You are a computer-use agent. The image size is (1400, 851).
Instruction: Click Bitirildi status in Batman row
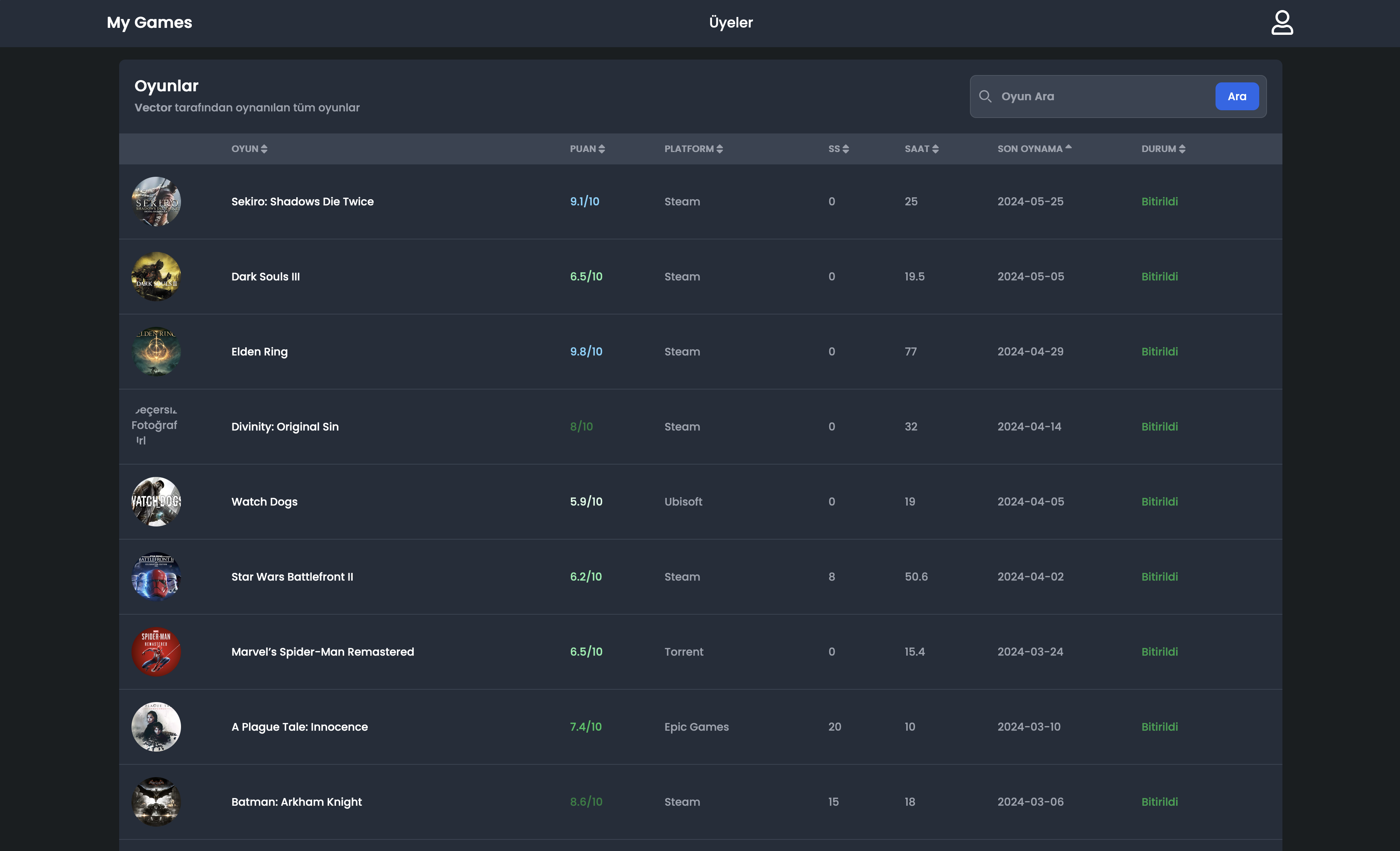pyautogui.click(x=1159, y=802)
